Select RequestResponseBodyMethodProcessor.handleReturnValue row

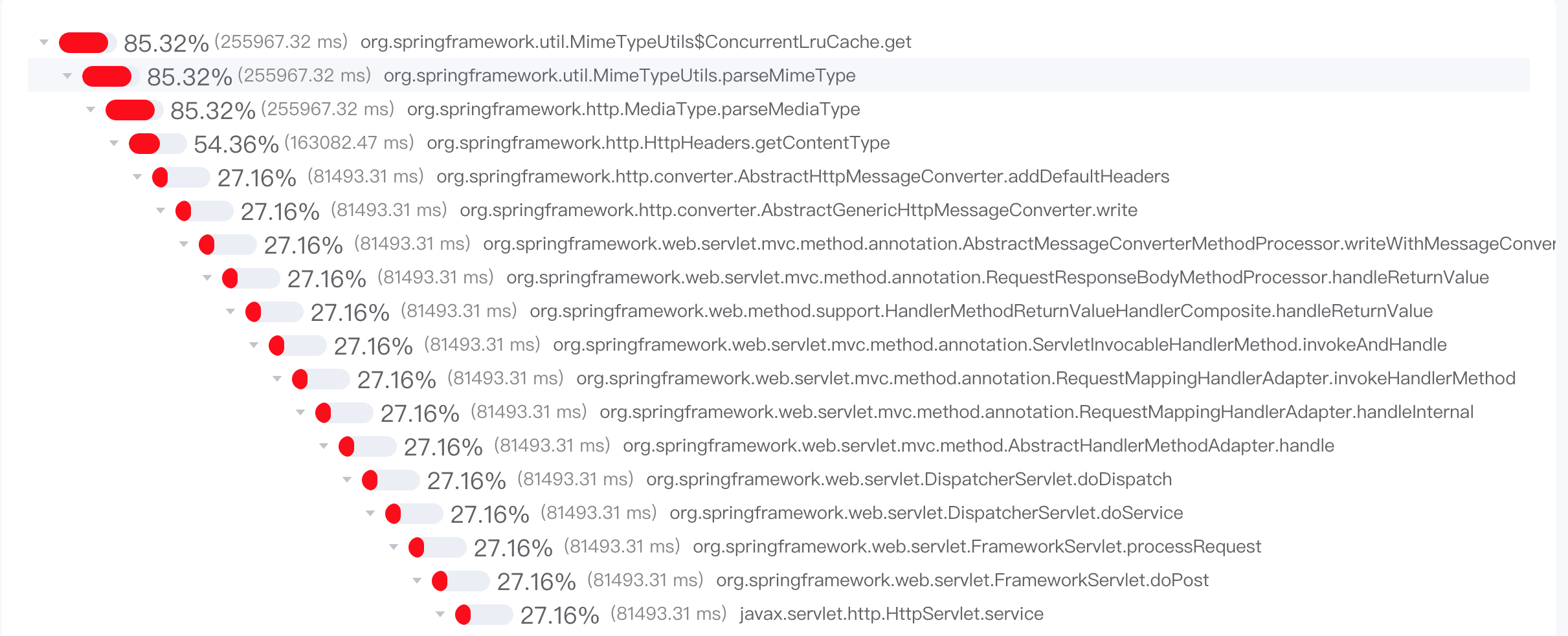tap(997, 278)
